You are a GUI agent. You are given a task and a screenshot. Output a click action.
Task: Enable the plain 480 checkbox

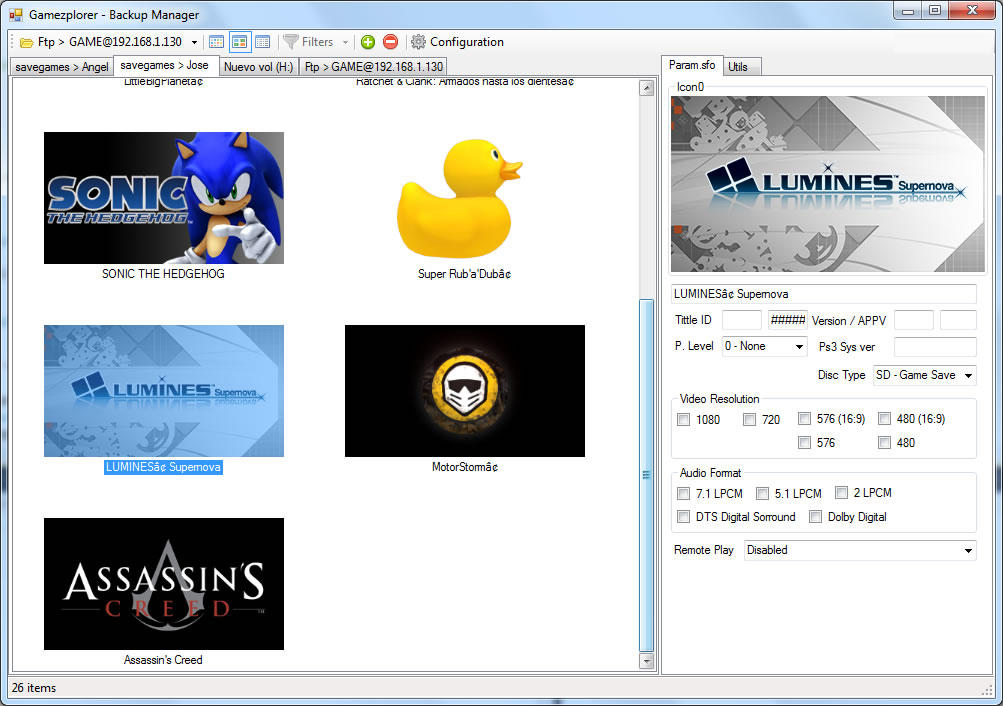pos(885,443)
